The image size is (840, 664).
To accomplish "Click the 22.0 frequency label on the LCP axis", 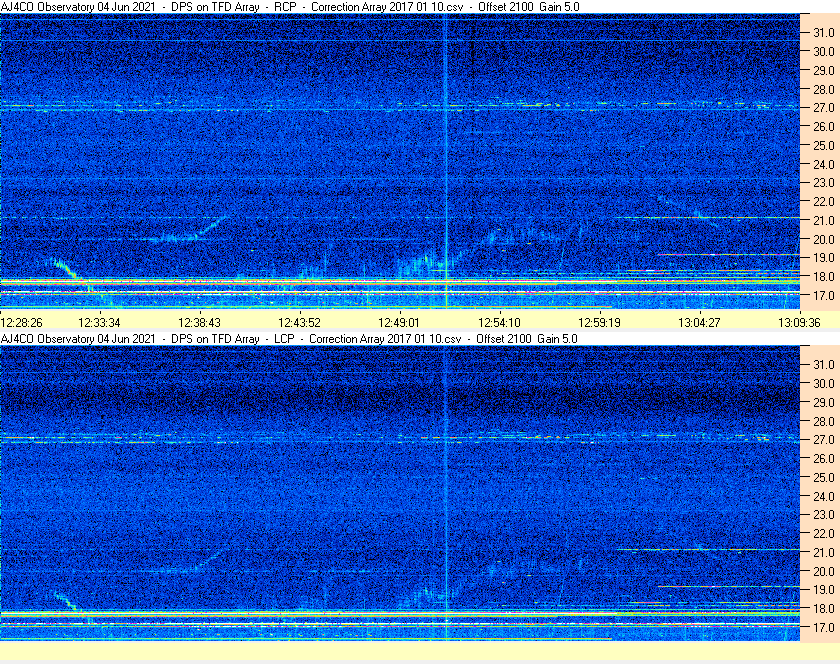I will [x=824, y=533].
